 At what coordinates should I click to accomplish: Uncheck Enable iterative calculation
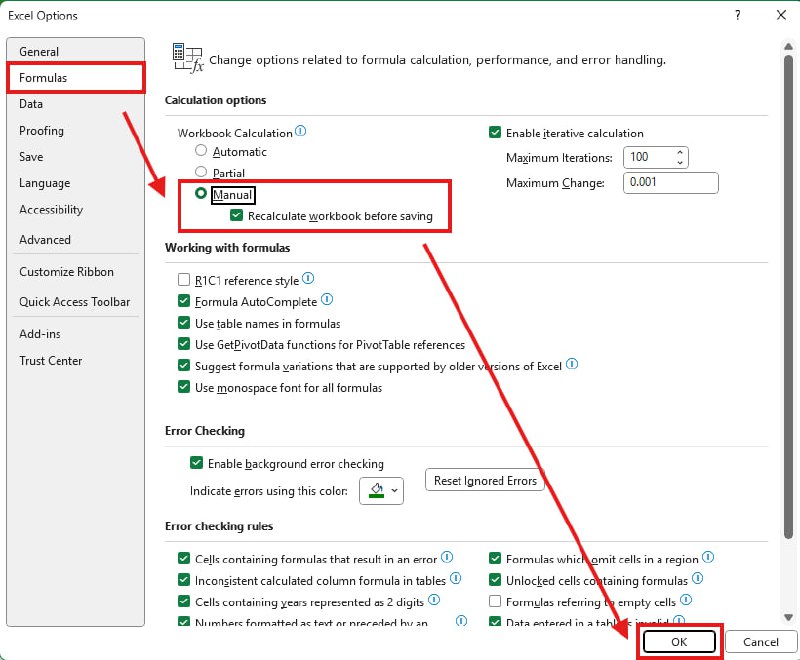click(x=494, y=132)
